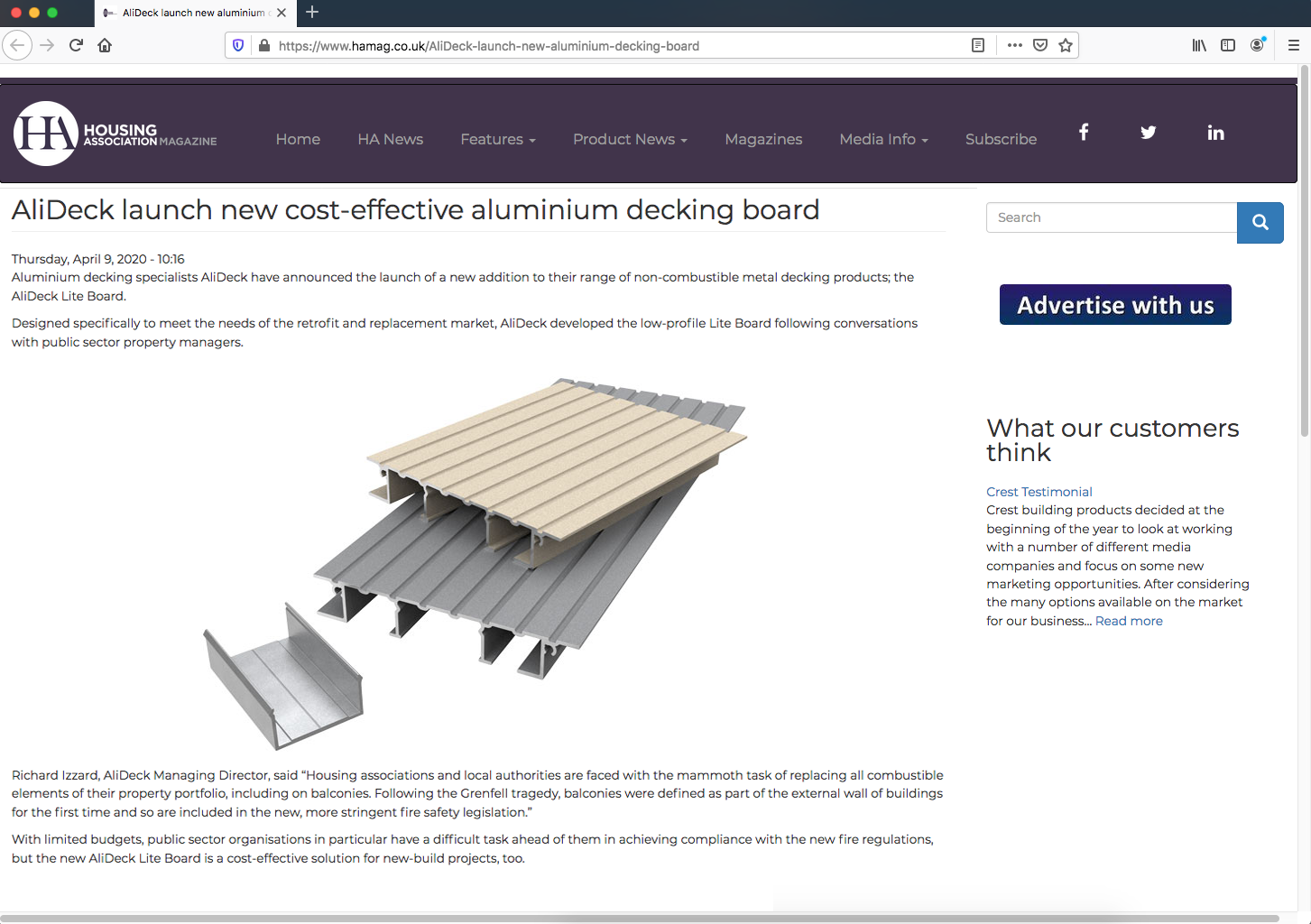The width and height of the screenshot is (1311, 924).
Task: Open Firefox account icon
Action: coord(1257,45)
